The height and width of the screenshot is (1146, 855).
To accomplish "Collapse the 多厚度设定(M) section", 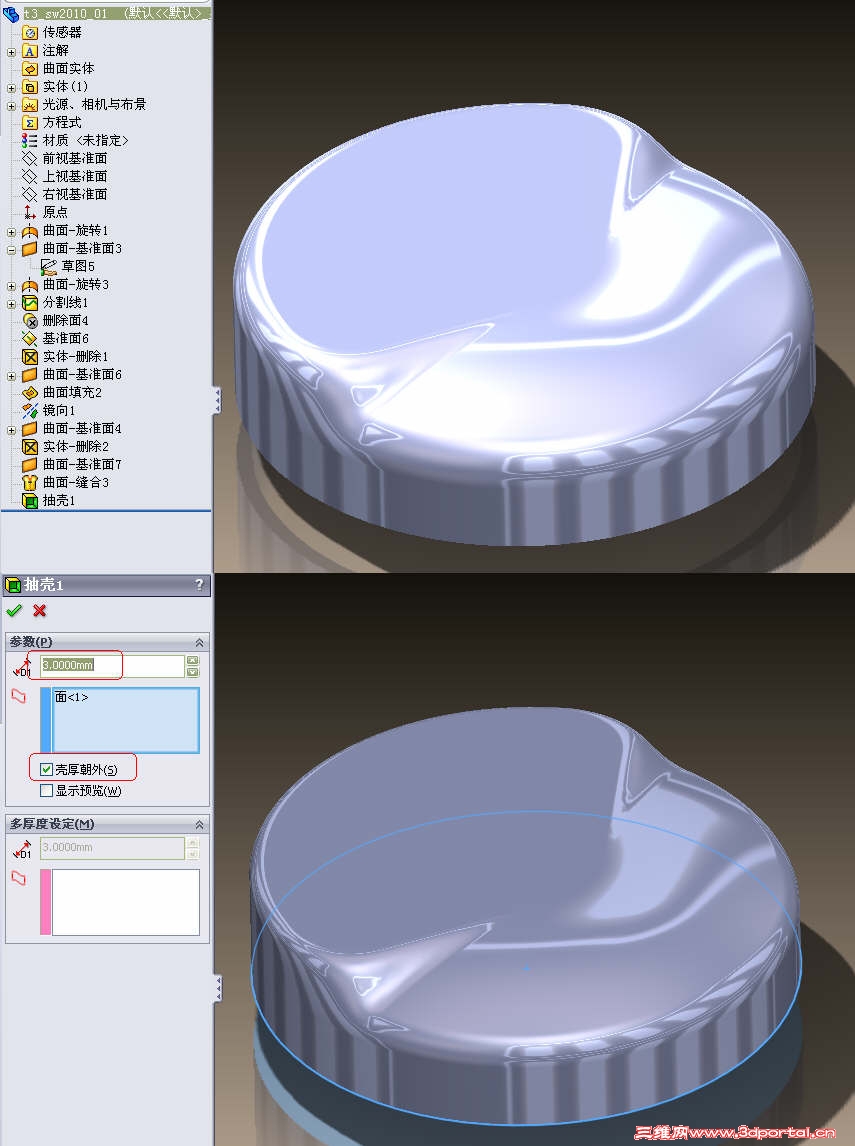I will point(199,824).
